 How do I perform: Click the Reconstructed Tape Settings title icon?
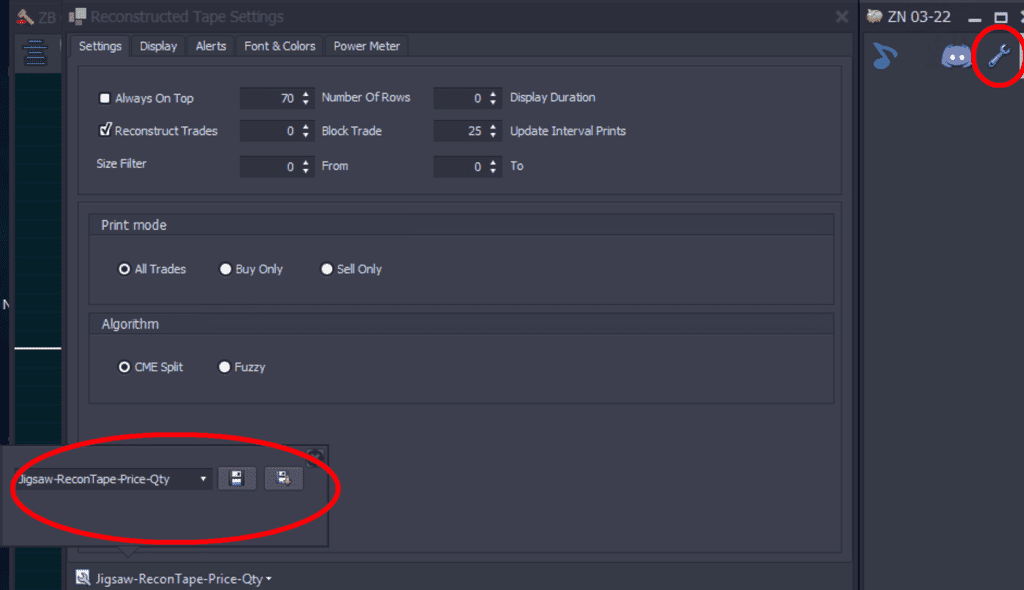(78, 16)
